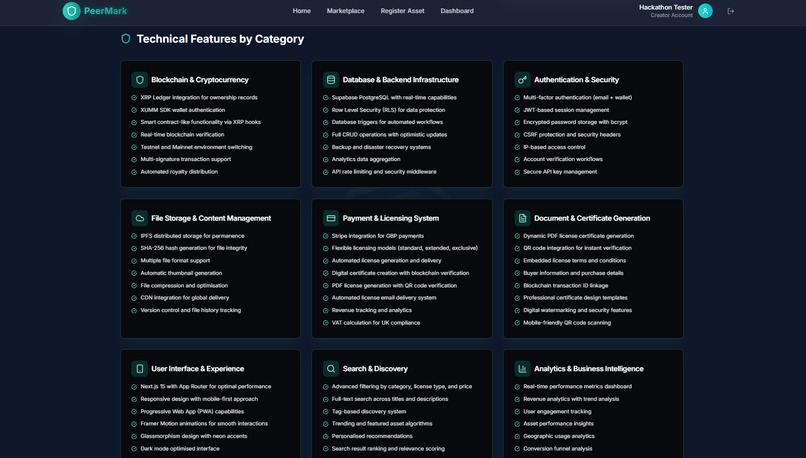Go to Marketplace page
Screen dimensions: 806x458
pyautogui.click(x=345, y=11)
